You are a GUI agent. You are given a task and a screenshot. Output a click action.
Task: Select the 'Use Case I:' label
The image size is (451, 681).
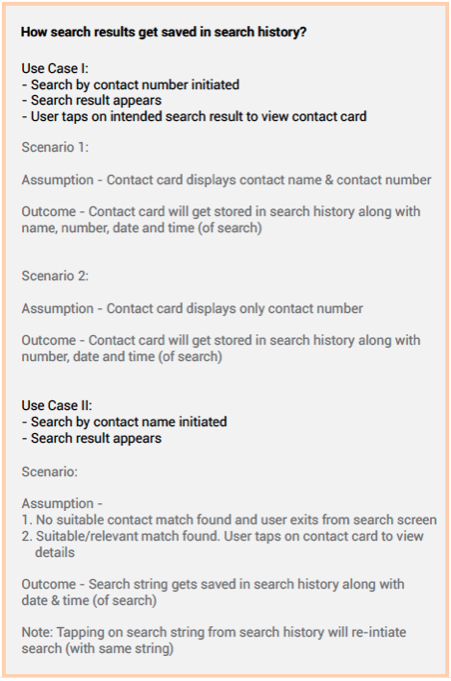click(x=55, y=68)
